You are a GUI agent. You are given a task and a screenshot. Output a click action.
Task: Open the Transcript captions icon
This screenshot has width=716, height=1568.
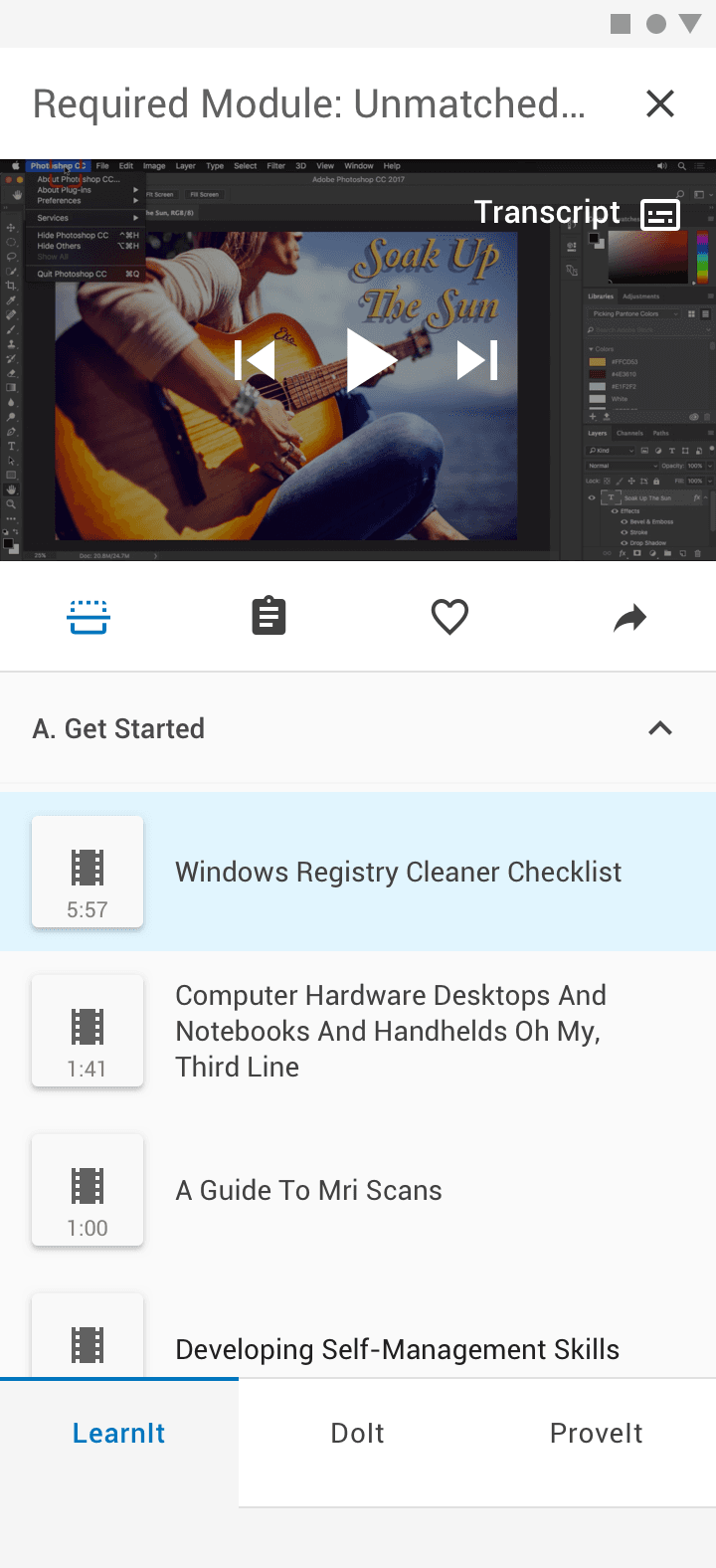coord(660,214)
